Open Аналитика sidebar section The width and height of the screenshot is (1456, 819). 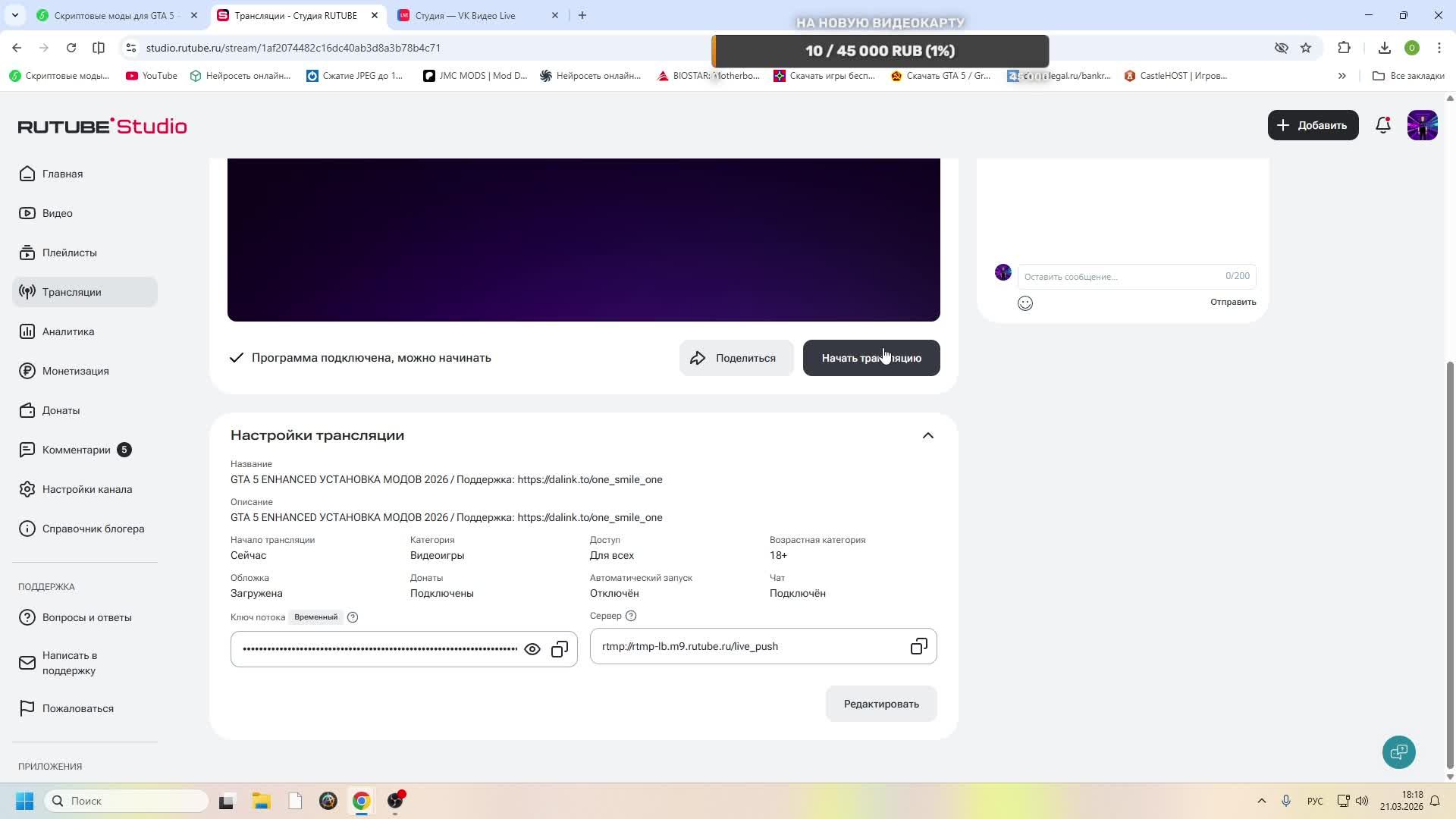[x=68, y=331]
